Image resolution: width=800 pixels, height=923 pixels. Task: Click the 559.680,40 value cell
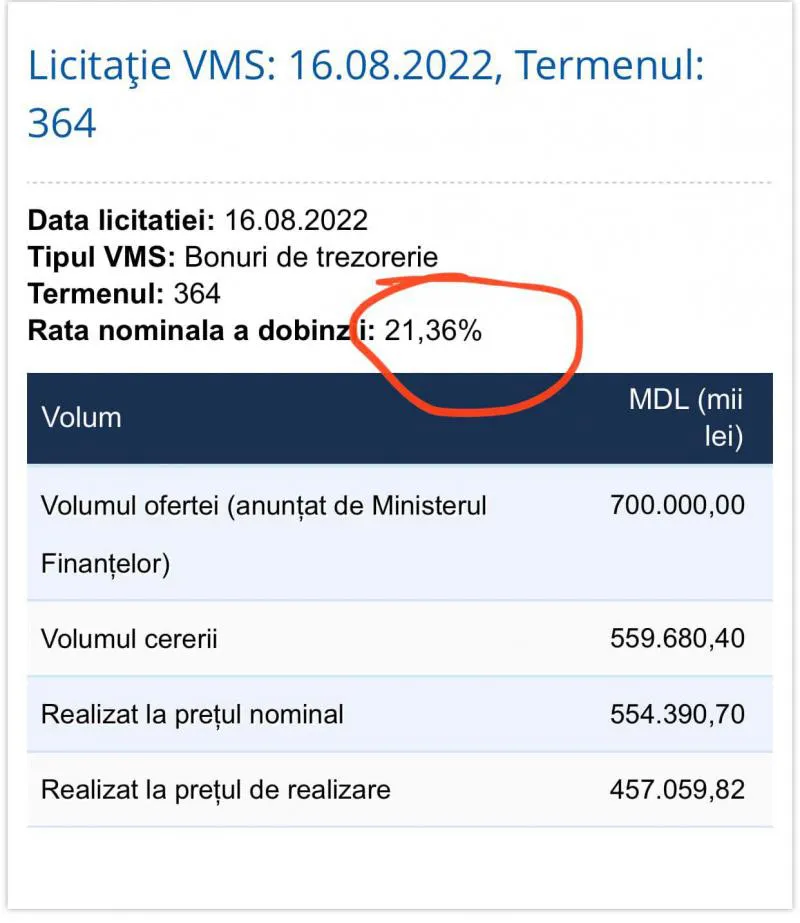pos(678,639)
